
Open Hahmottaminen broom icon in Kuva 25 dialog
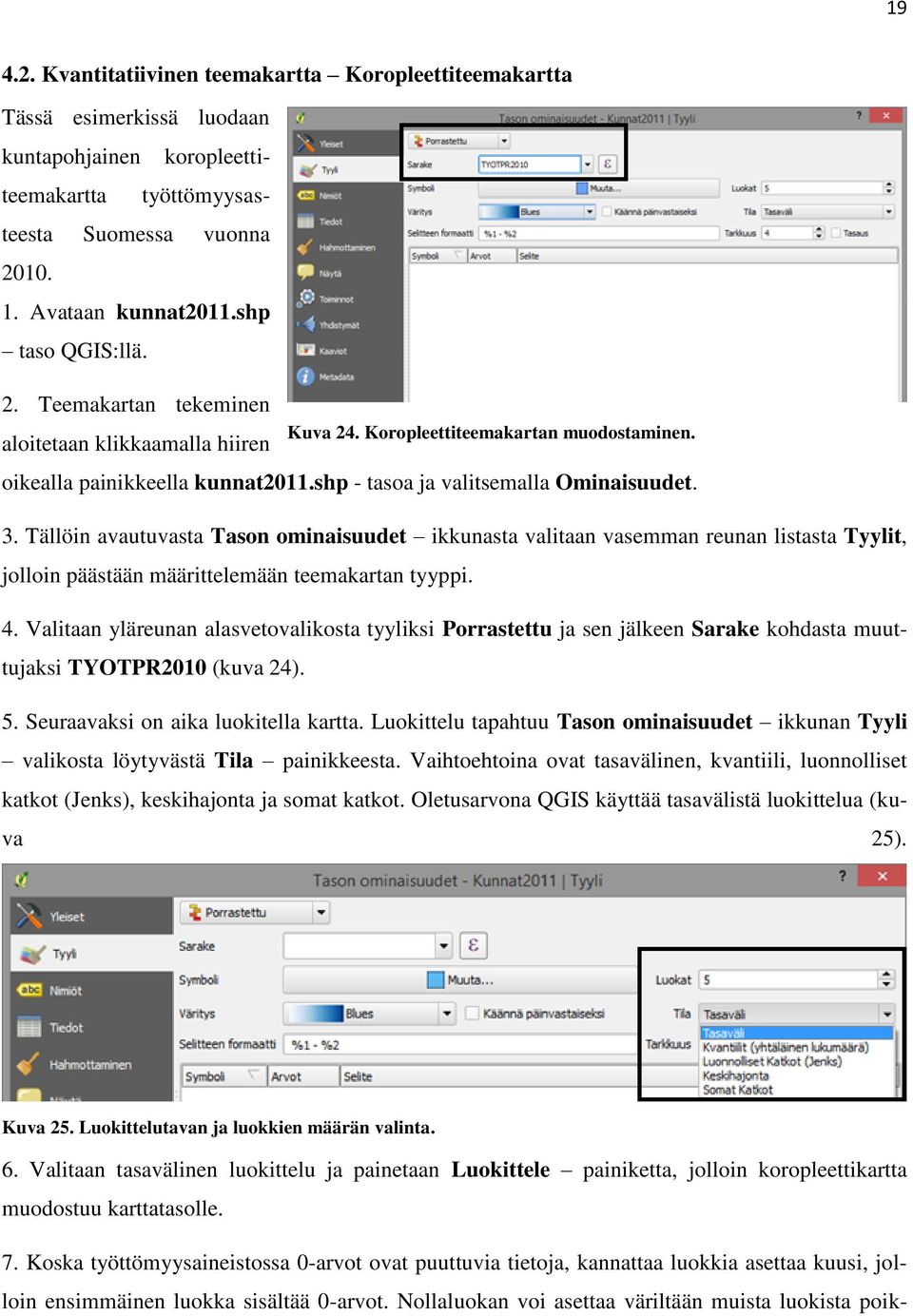click(29, 1064)
